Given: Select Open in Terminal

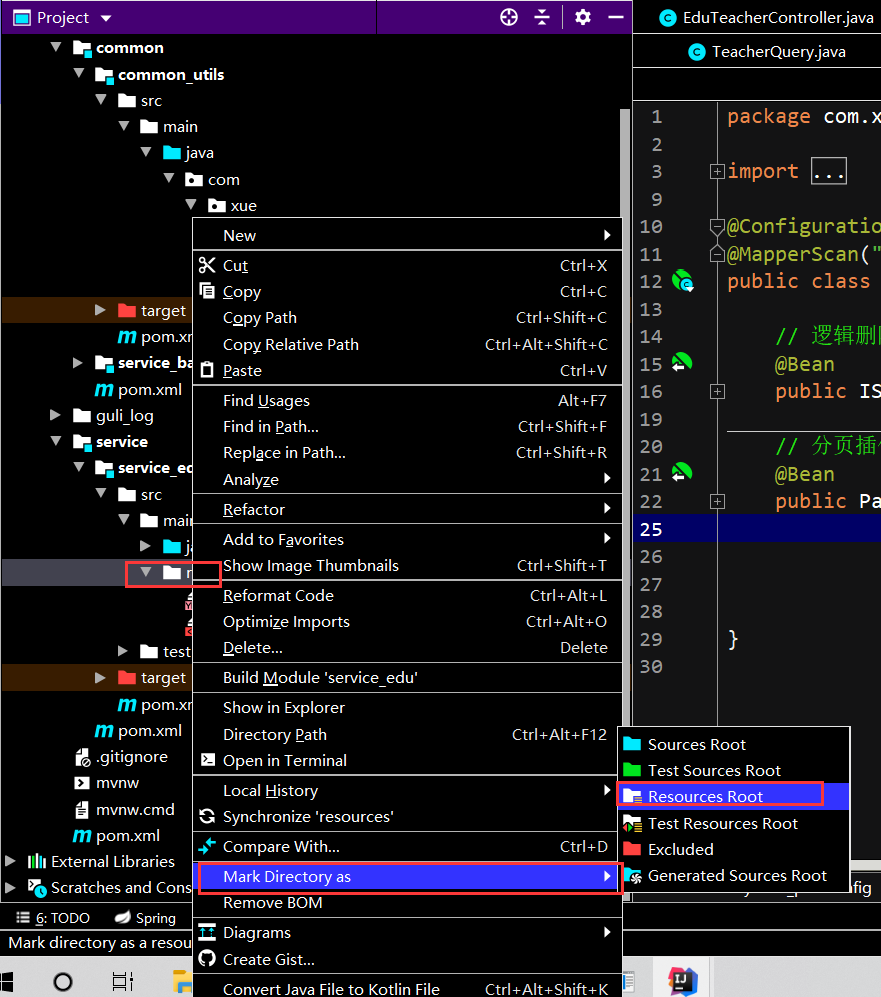Looking at the screenshot, I should (407, 760).
